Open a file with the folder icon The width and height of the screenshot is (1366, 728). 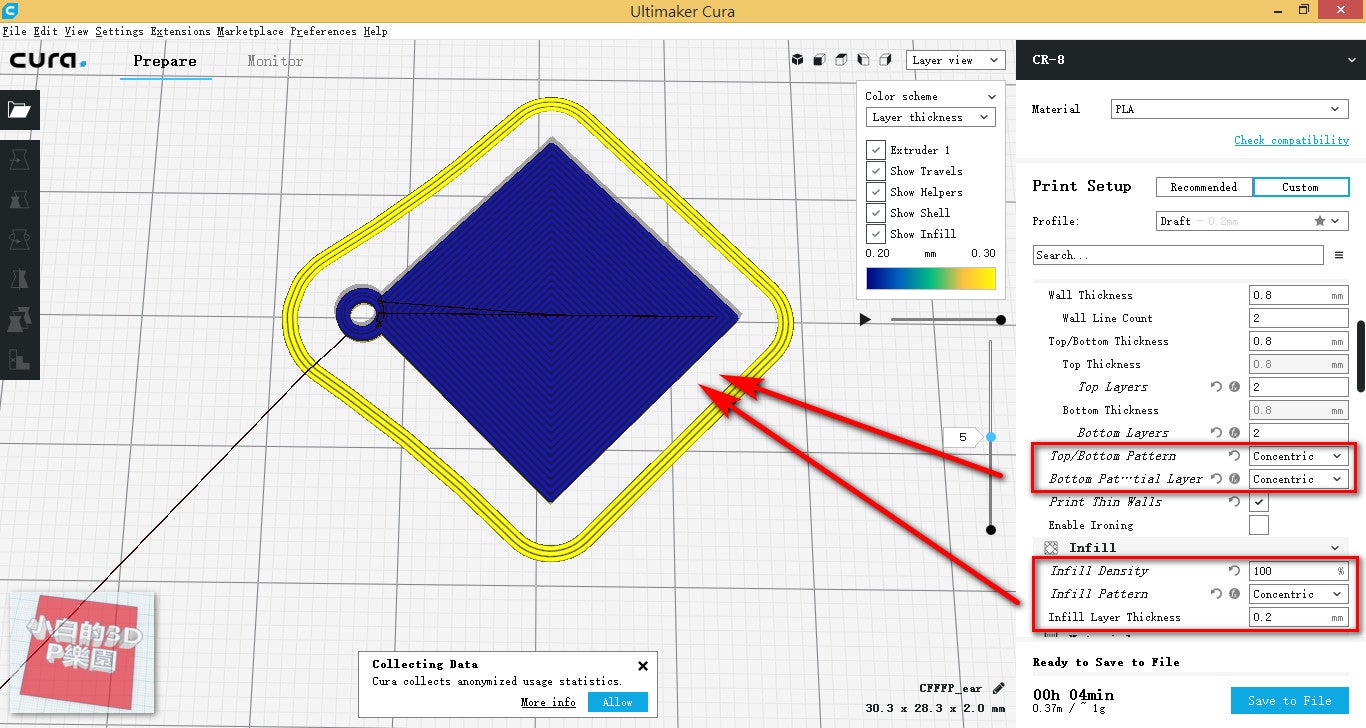tap(19, 109)
